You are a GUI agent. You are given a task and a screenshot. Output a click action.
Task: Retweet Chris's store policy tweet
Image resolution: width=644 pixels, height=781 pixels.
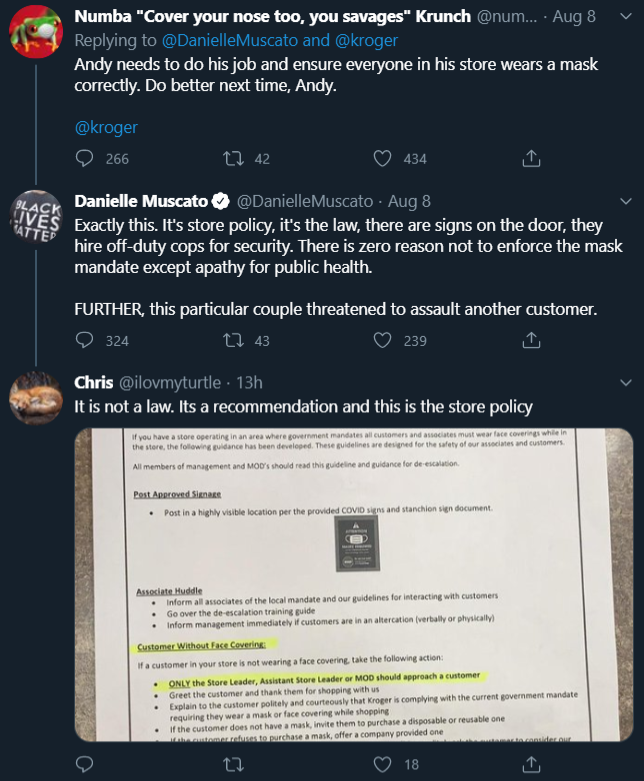(233, 764)
